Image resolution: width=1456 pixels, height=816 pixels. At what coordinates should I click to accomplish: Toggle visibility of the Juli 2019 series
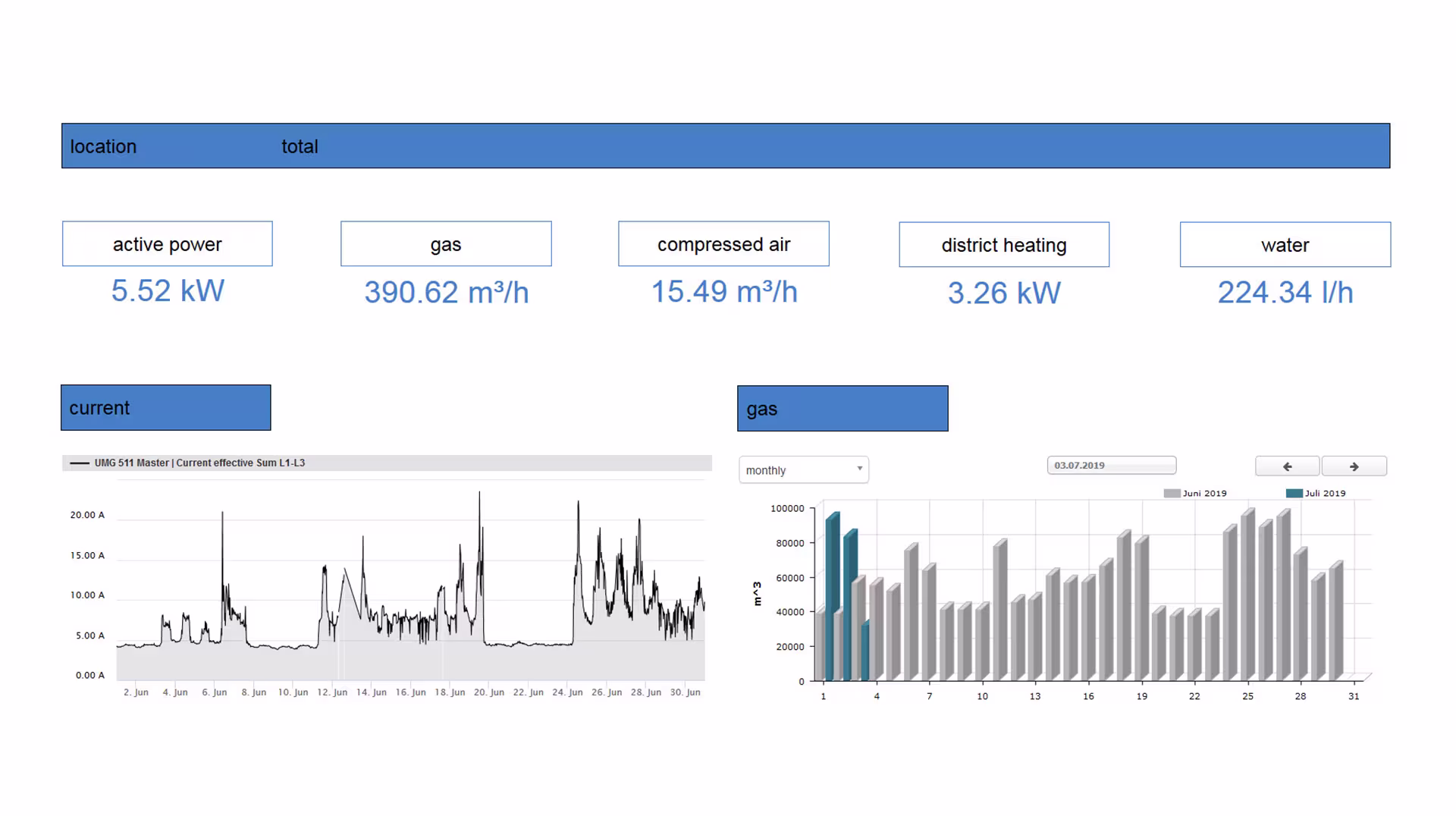pyautogui.click(x=1319, y=493)
